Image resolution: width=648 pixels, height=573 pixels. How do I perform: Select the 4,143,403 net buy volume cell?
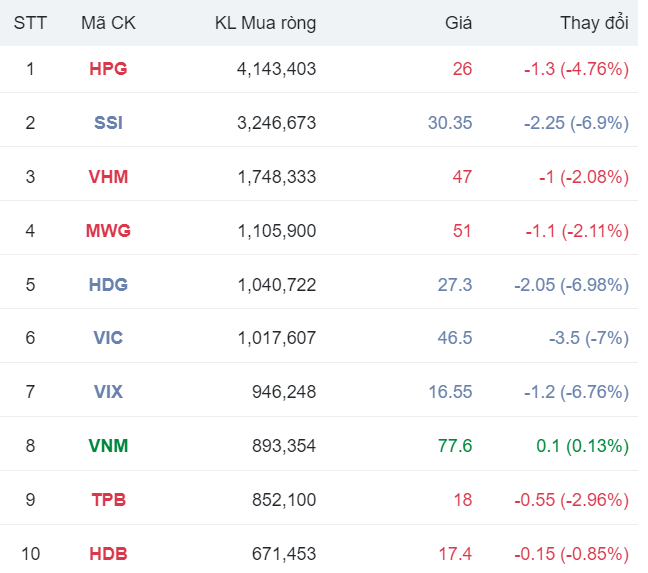(x=277, y=69)
